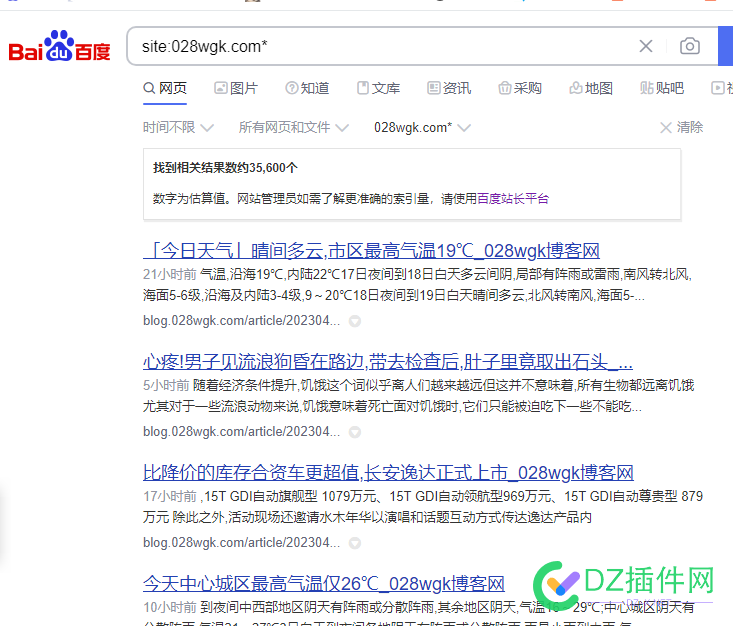Click the snapshot icon under the weather result
The image size is (733, 626).
[x=355, y=321]
